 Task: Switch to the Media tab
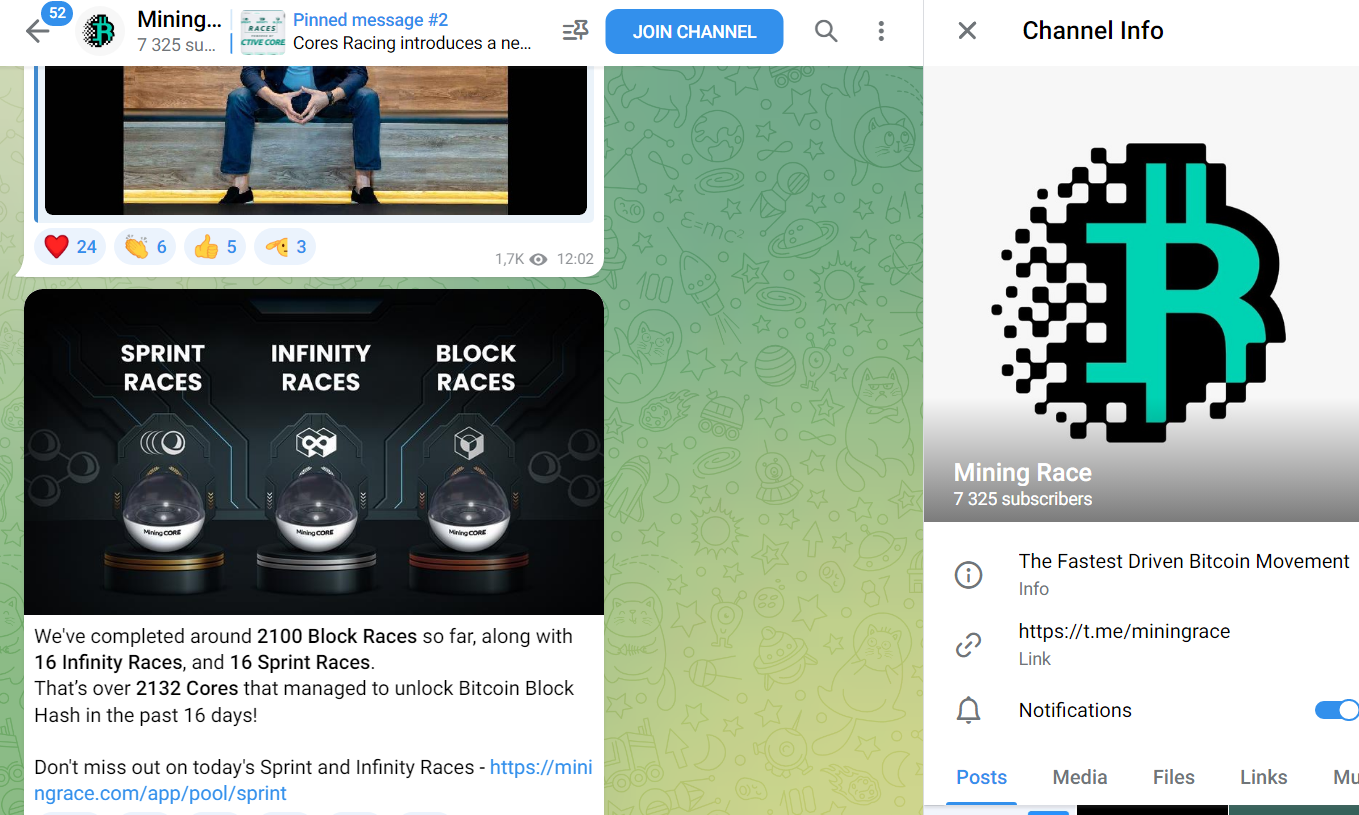point(1080,777)
